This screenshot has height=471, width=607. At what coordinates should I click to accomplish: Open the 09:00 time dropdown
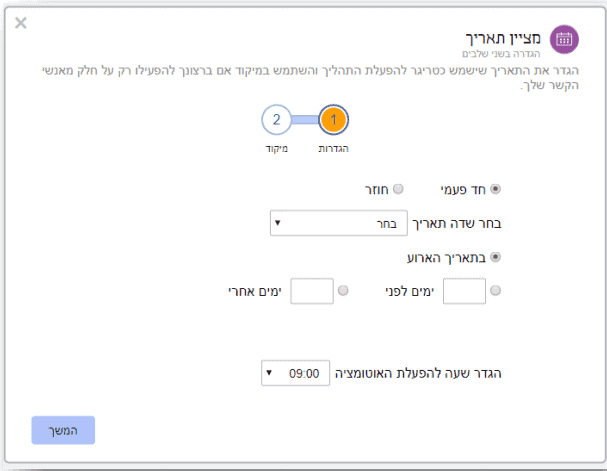(295, 373)
